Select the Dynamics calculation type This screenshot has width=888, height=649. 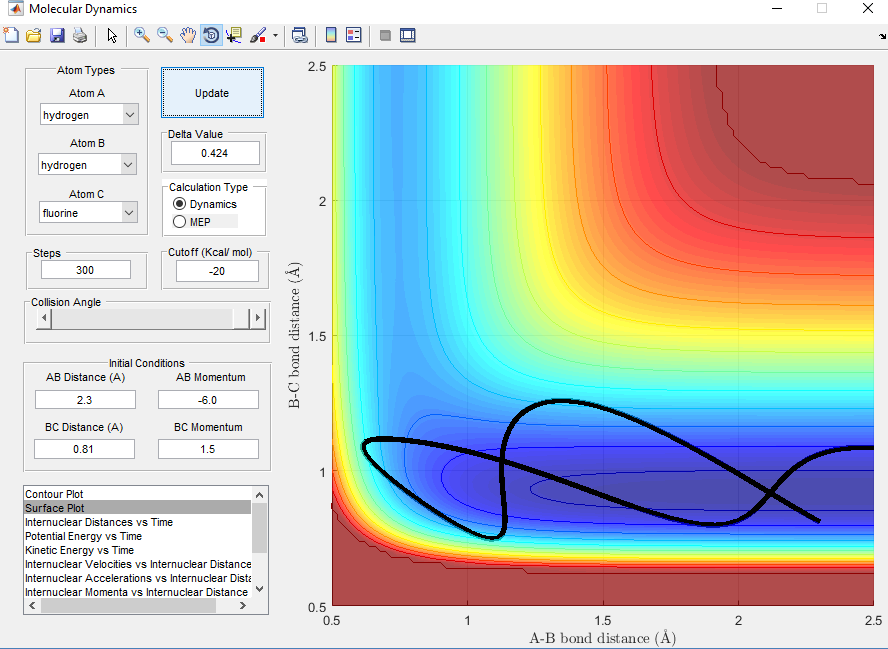point(180,204)
